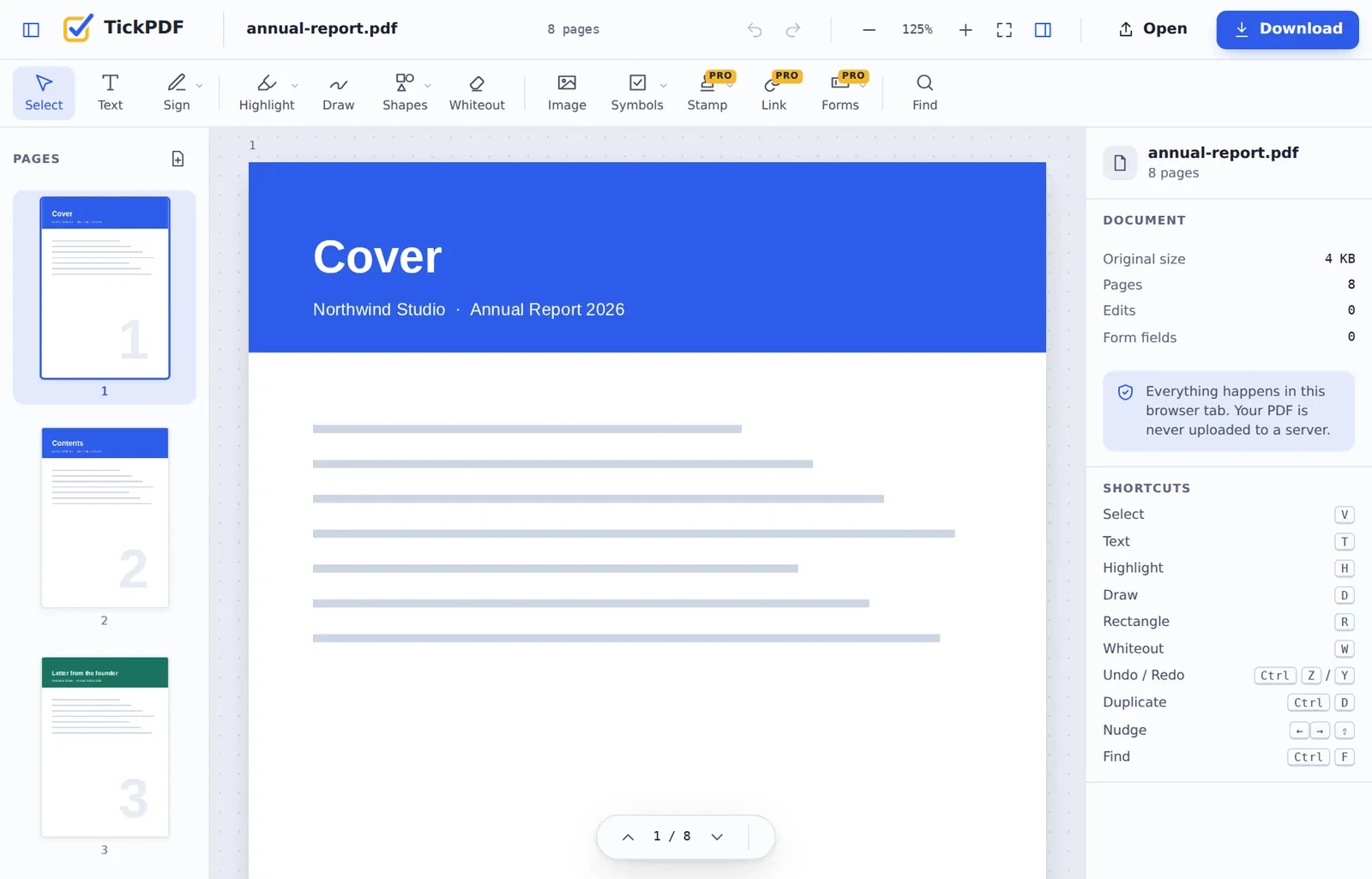Open the Symbols dropdown arrow
Screen dimensions: 1372x879
[663, 86]
